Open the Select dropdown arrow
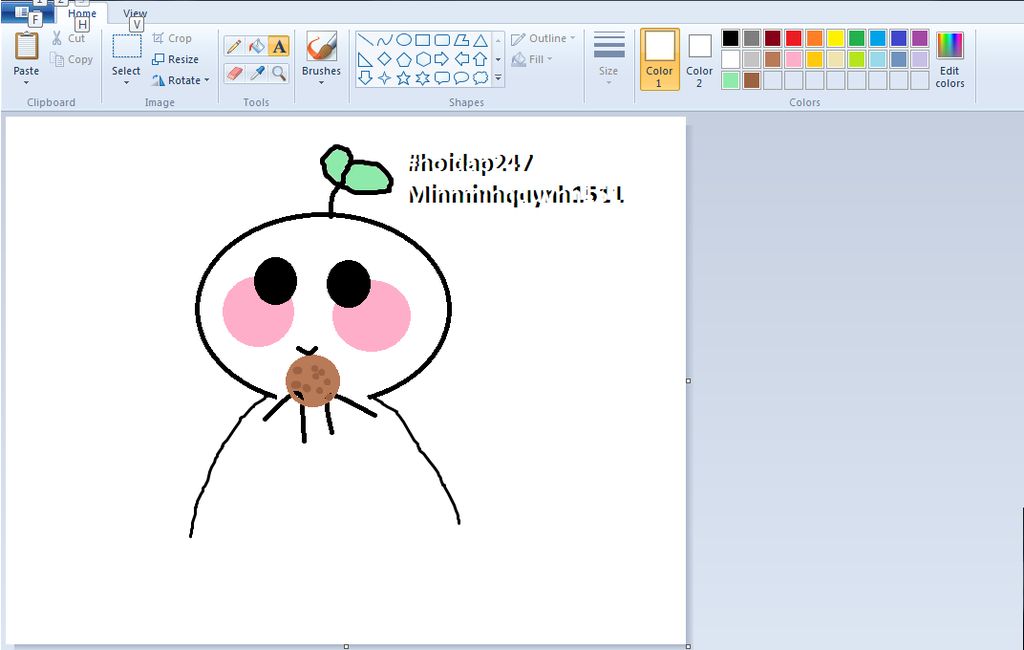Screen dimensions: 1024x650 tap(126, 83)
